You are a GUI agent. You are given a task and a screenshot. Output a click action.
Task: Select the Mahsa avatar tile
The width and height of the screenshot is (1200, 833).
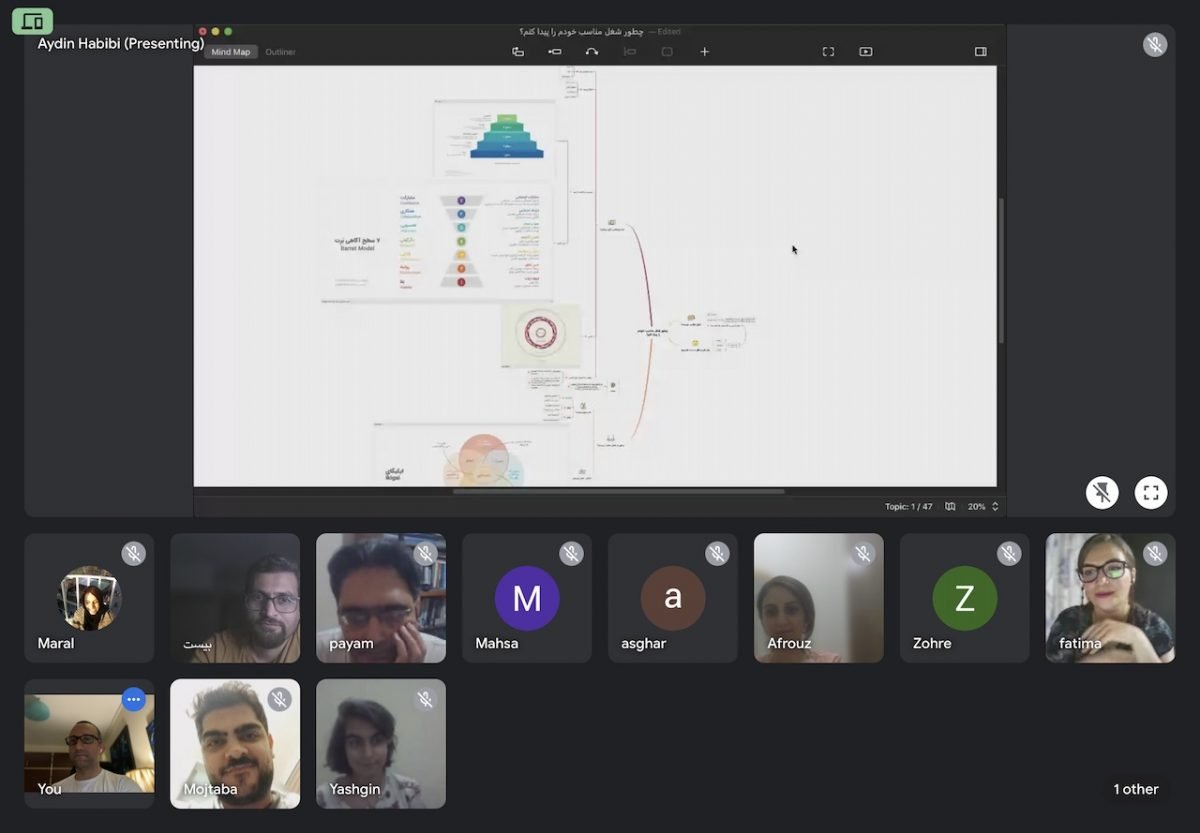527,598
